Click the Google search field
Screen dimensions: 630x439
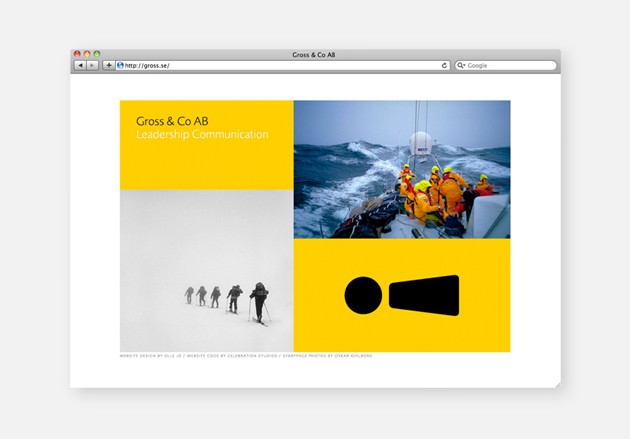(505, 65)
